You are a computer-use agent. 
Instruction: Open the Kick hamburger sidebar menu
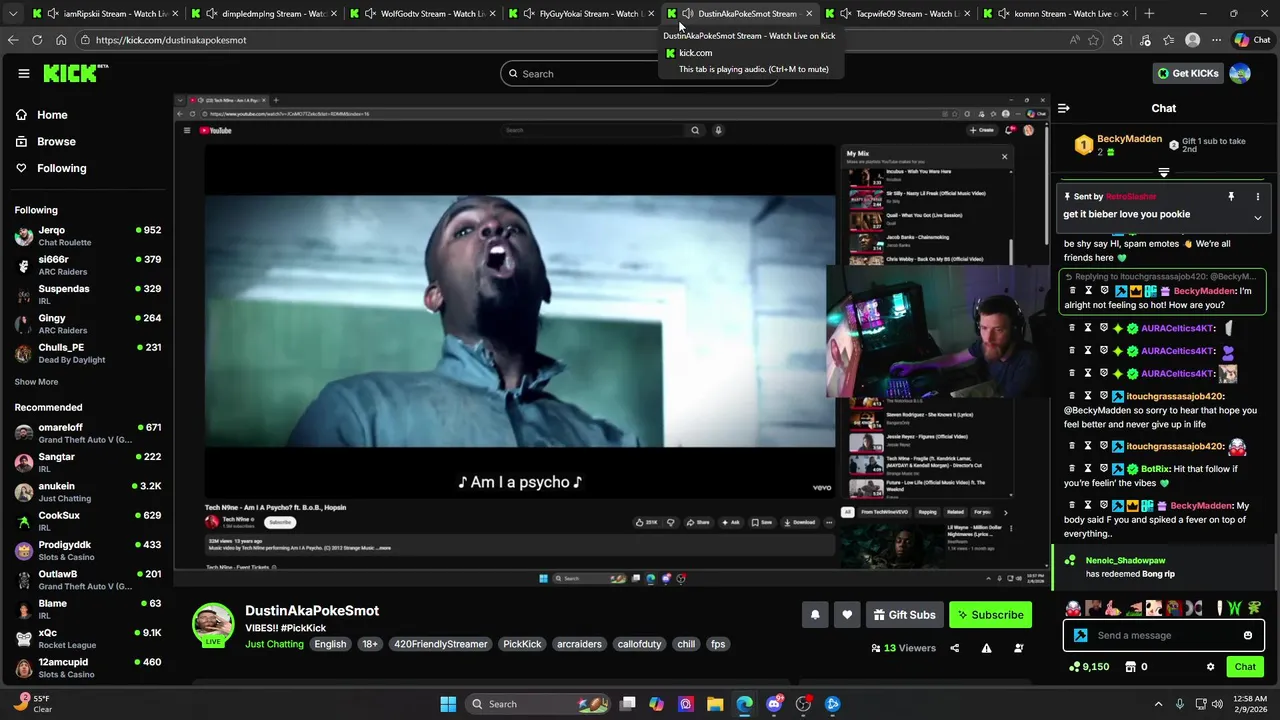pos(24,73)
